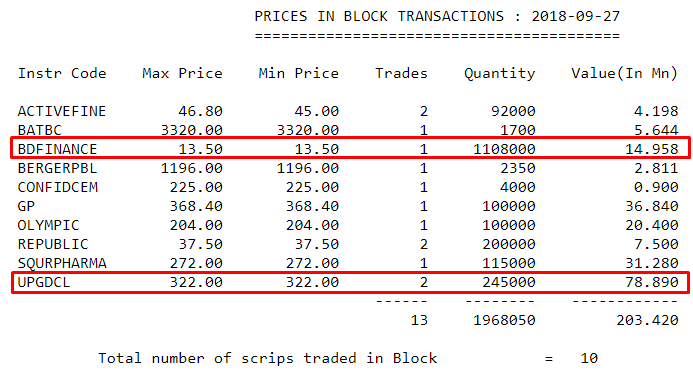Click BATBC max price 3320.00
Viewport: 693px width, 371px height.
(x=191, y=130)
